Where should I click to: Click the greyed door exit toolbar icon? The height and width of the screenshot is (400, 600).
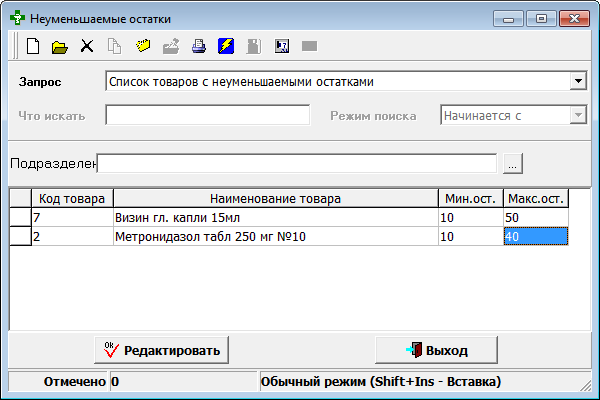coord(254,46)
